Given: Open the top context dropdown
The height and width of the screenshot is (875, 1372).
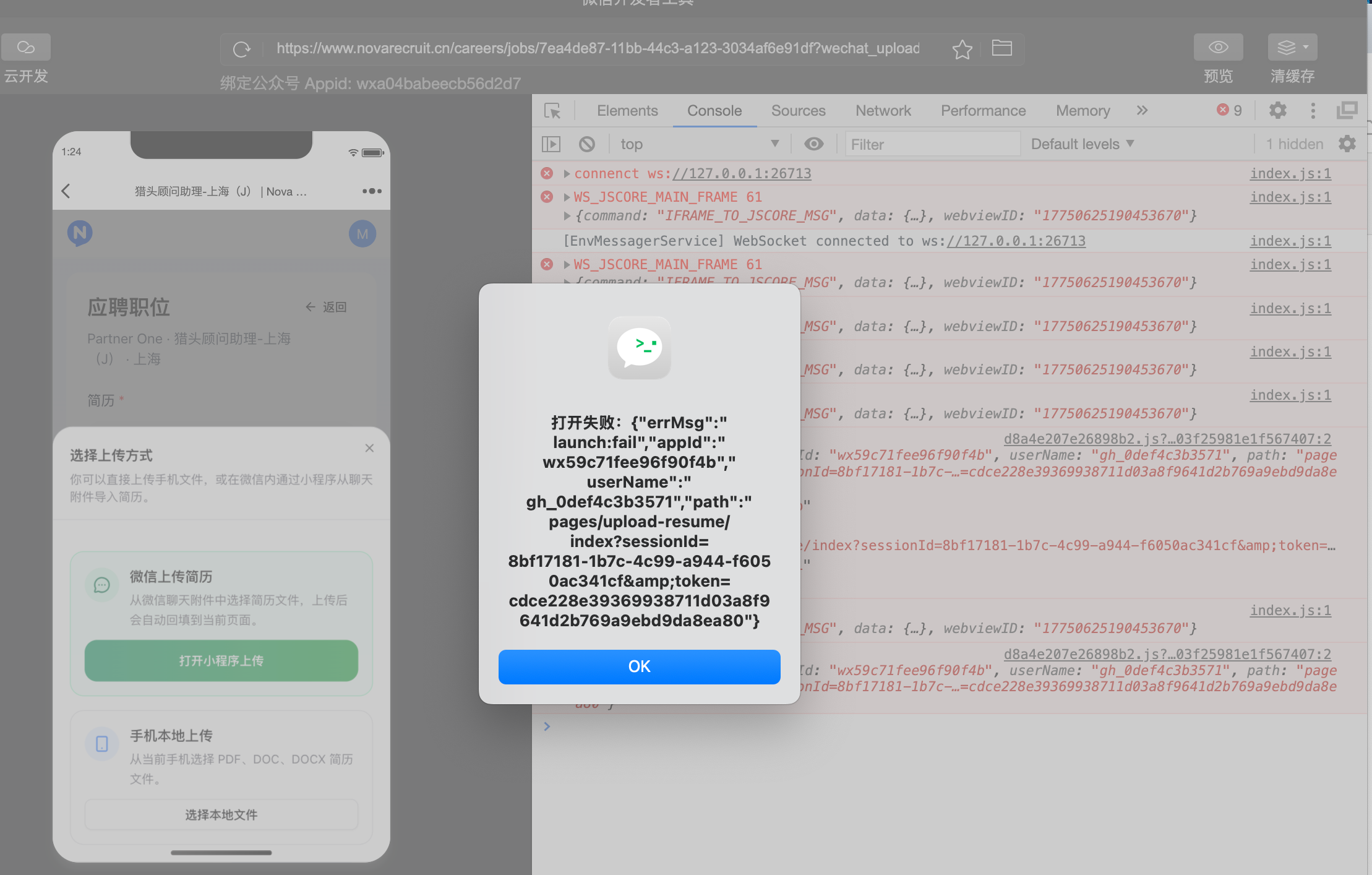Looking at the screenshot, I should 699,144.
